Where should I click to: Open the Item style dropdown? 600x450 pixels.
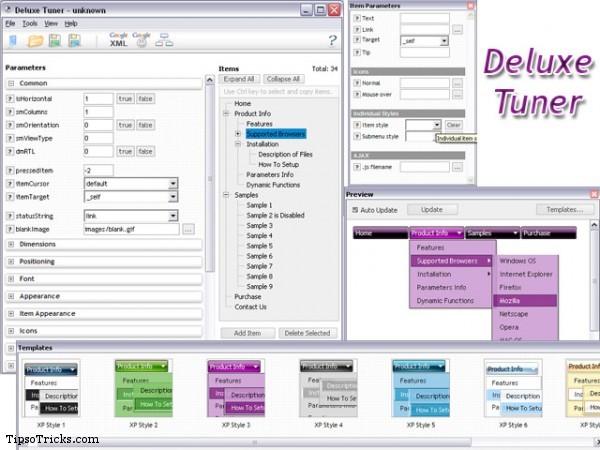437,125
